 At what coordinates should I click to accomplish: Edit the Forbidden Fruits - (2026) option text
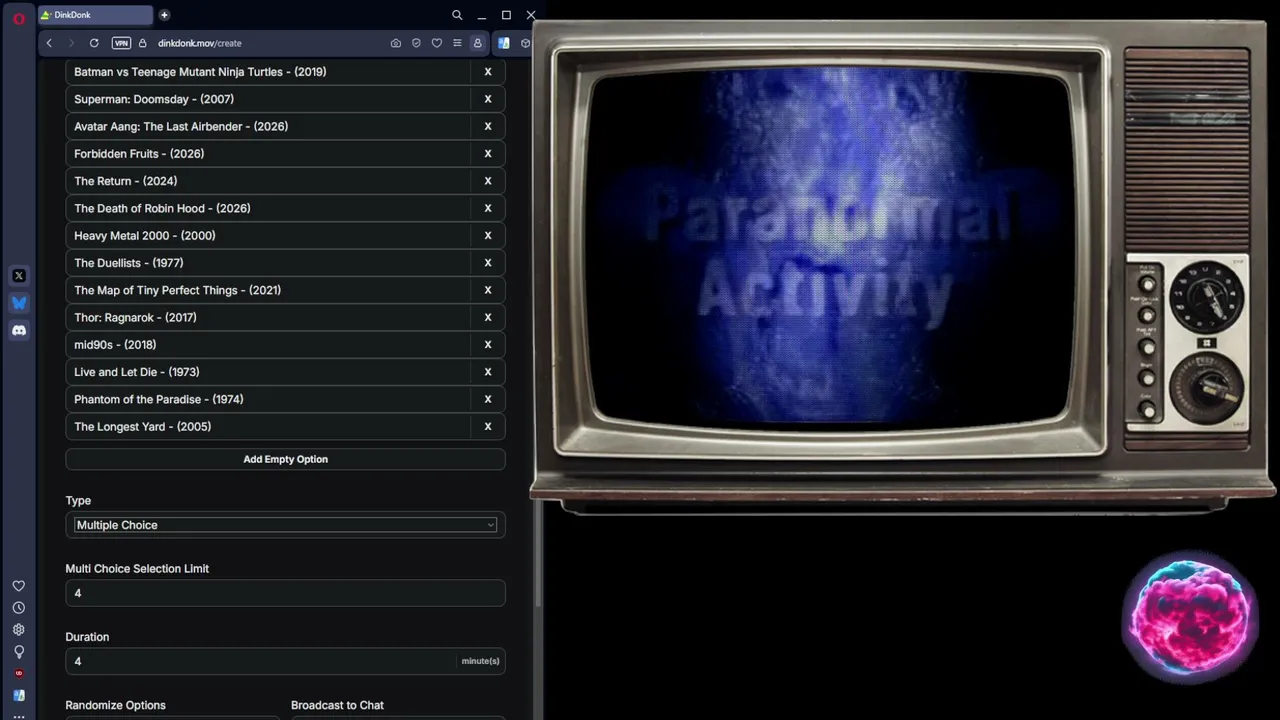pyautogui.click(x=268, y=154)
